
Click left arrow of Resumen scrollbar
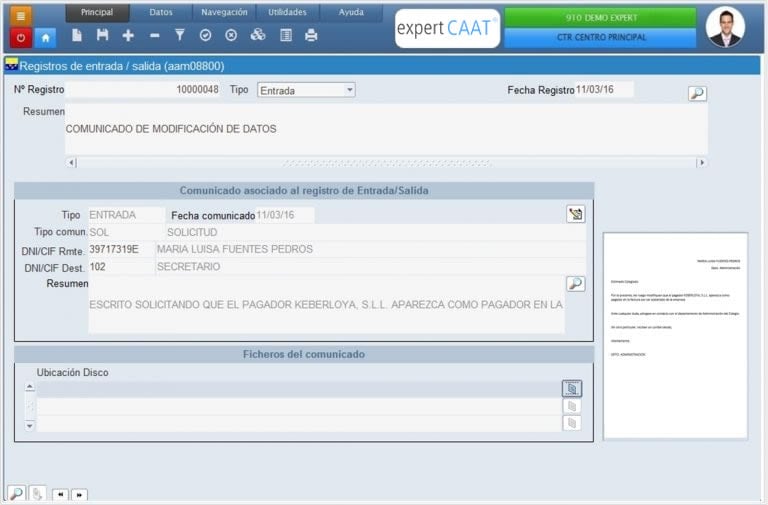[72, 163]
